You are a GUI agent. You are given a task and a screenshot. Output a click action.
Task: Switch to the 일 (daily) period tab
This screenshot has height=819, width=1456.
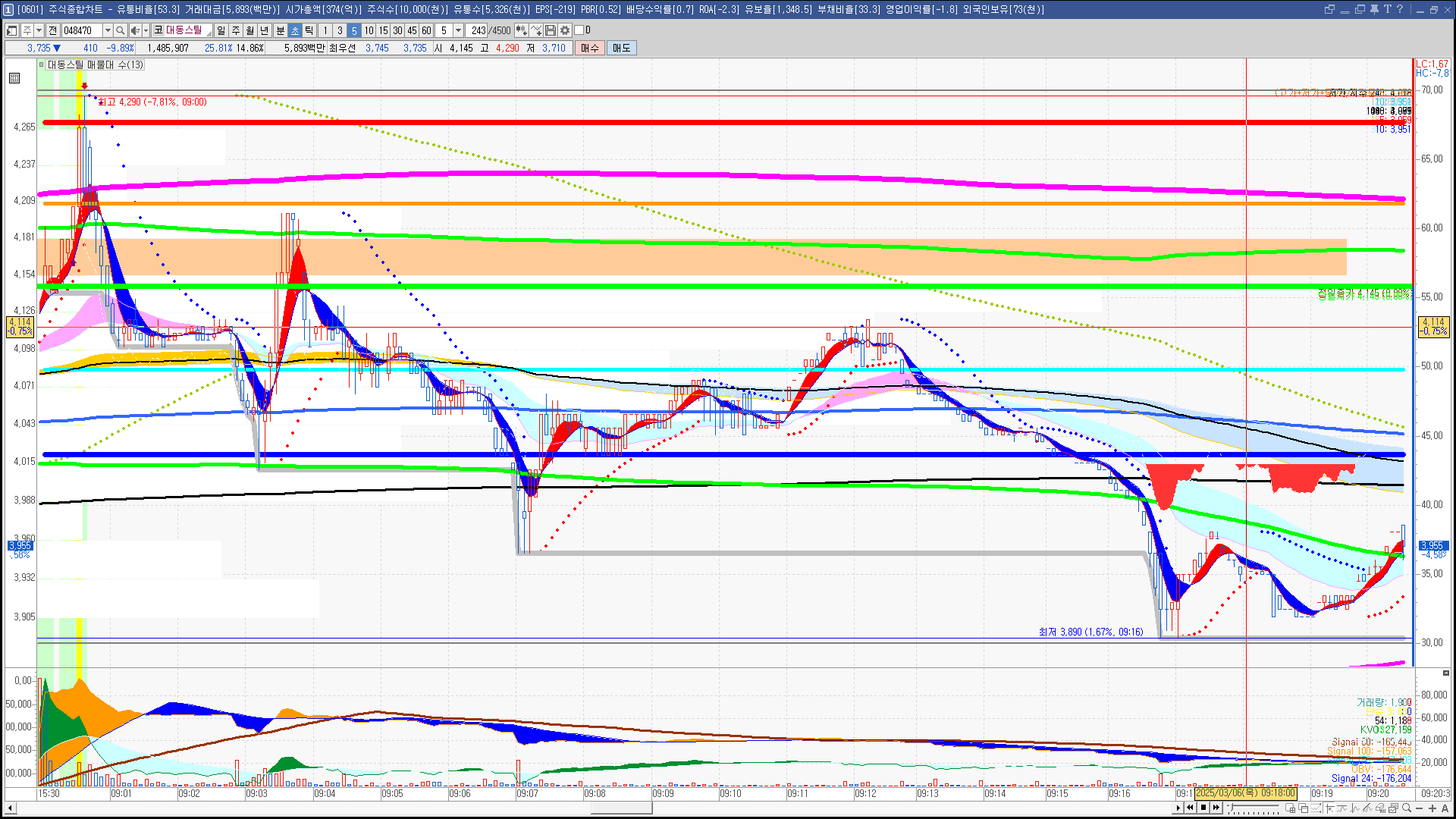pyautogui.click(x=221, y=30)
